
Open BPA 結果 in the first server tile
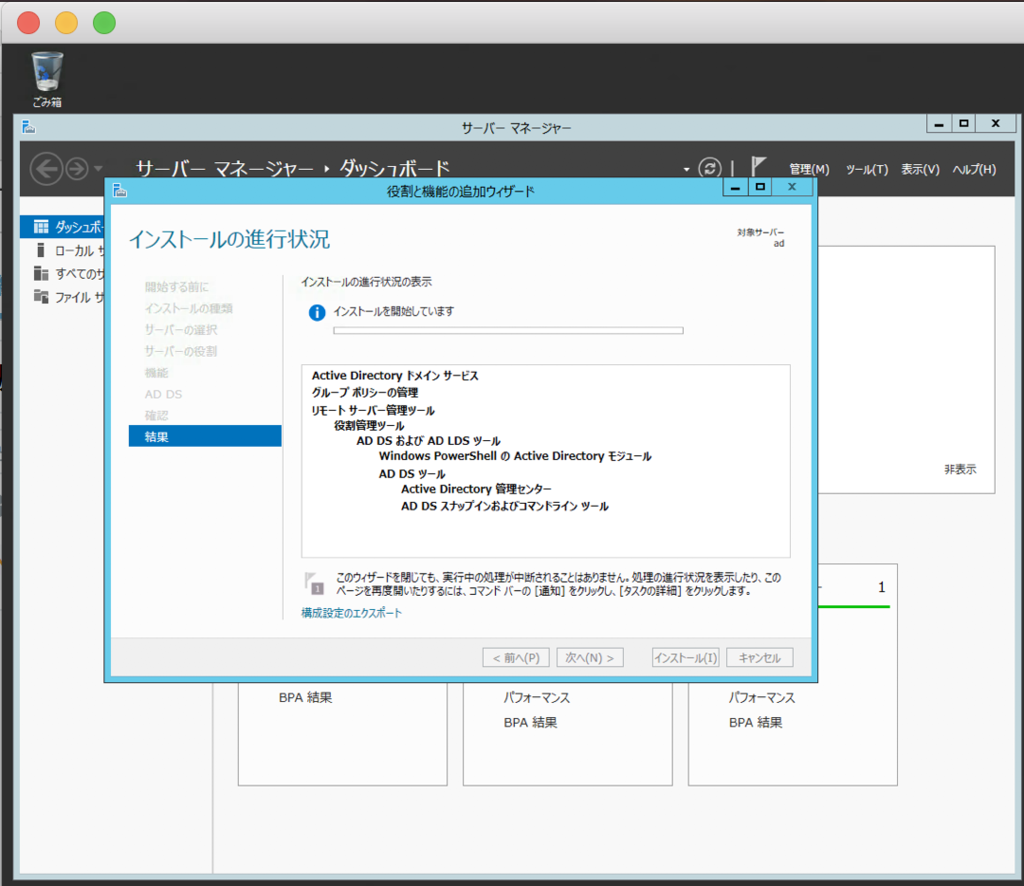click(306, 697)
